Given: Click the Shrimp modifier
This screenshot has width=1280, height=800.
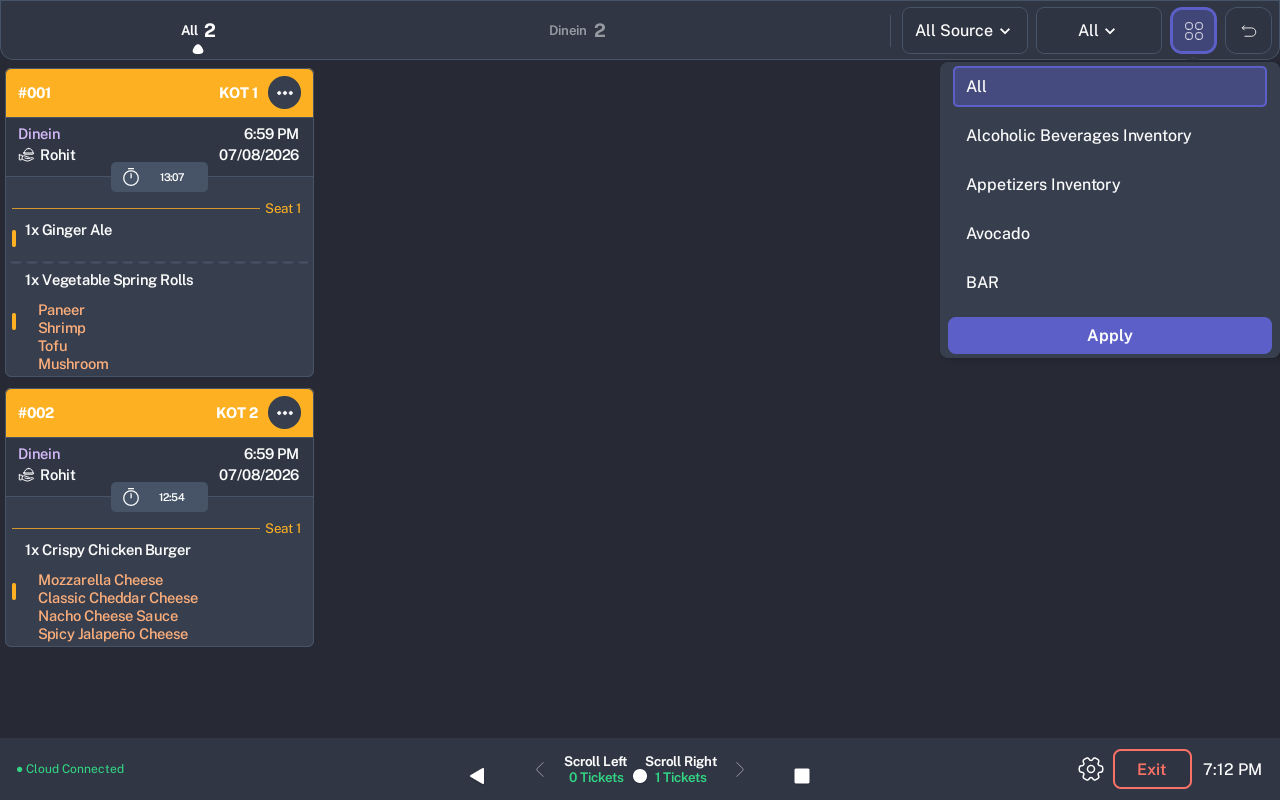Looking at the screenshot, I should tap(62, 328).
